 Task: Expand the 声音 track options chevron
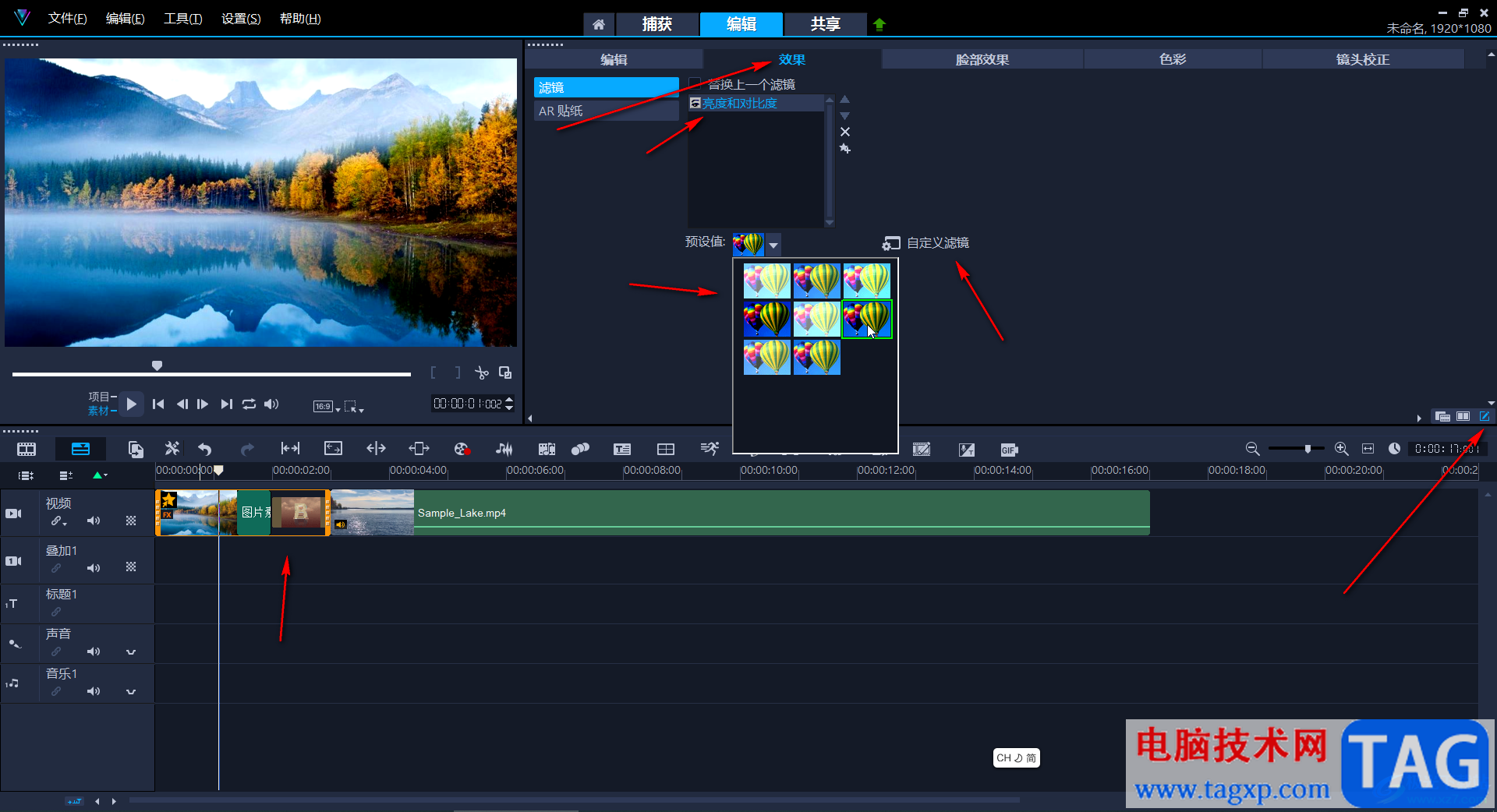click(131, 651)
